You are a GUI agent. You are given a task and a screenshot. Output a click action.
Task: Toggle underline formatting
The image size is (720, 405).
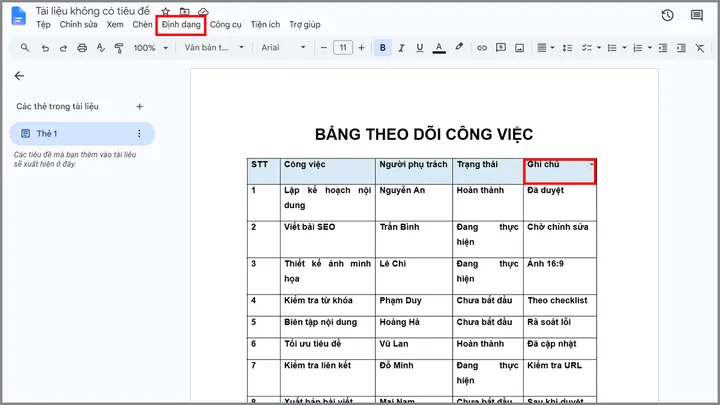(x=420, y=48)
